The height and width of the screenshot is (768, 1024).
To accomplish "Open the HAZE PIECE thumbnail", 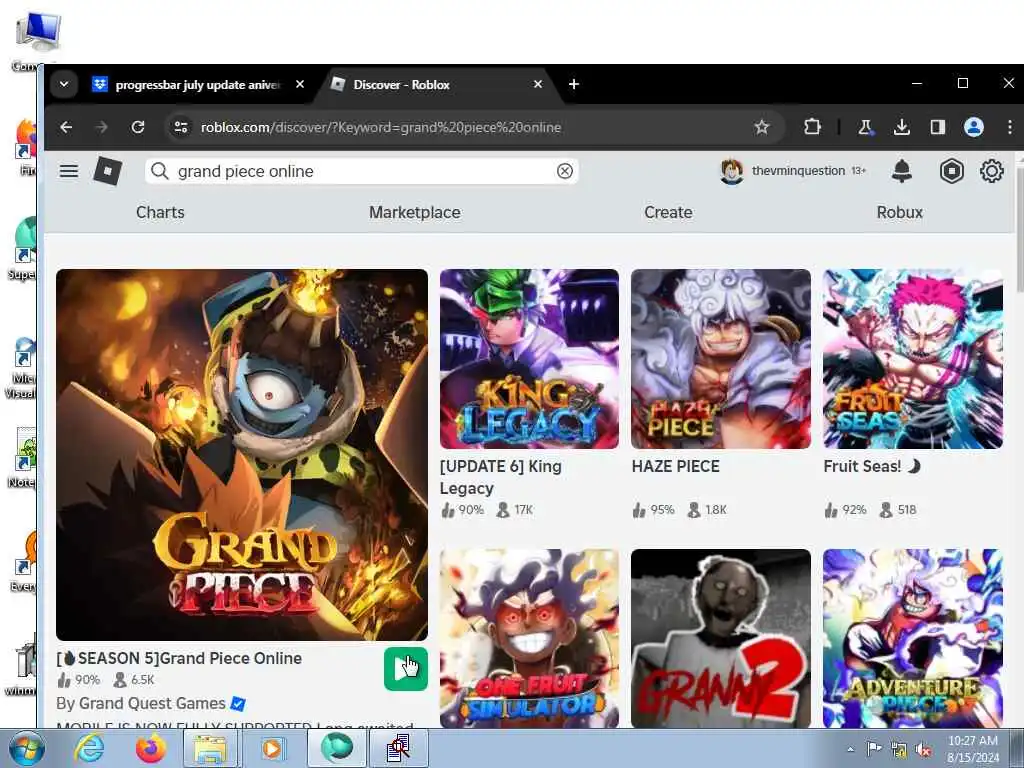I will coord(721,359).
